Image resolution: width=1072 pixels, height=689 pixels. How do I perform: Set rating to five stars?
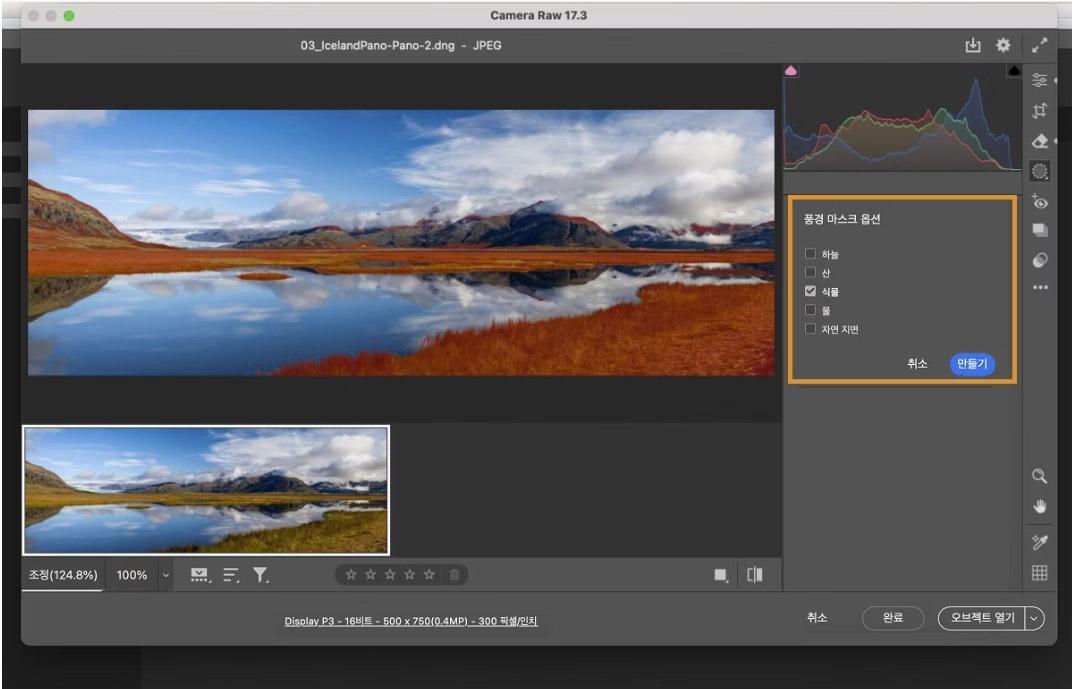pyautogui.click(x=429, y=575)
